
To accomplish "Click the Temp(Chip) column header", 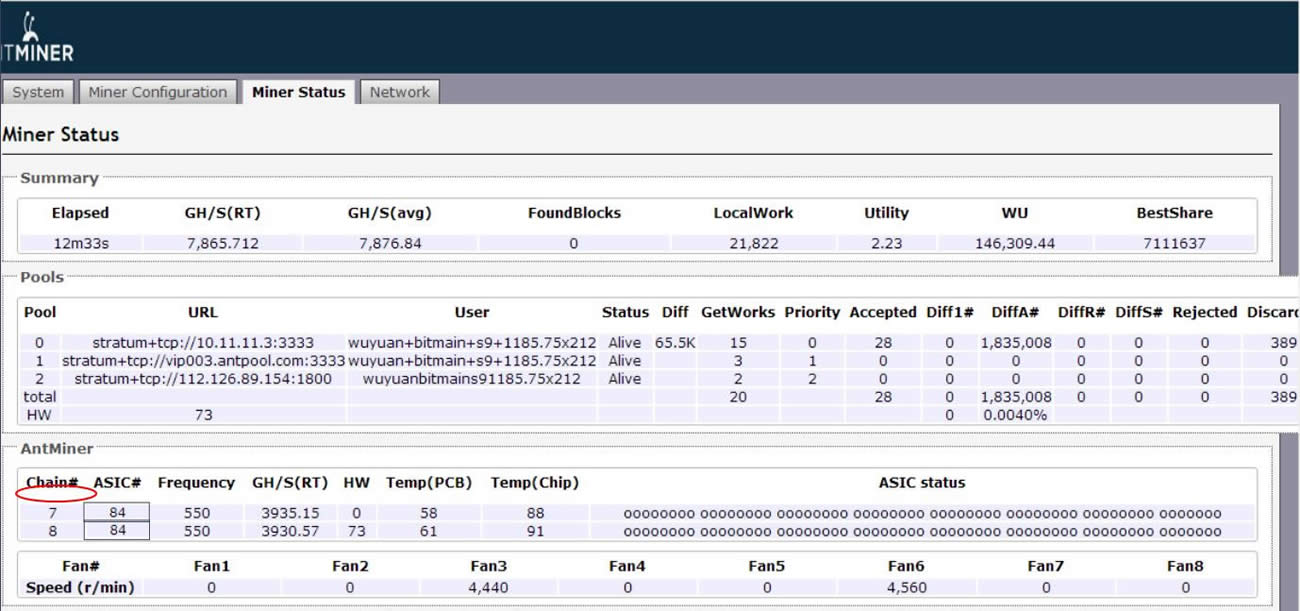I will click(x=534, y=482).
